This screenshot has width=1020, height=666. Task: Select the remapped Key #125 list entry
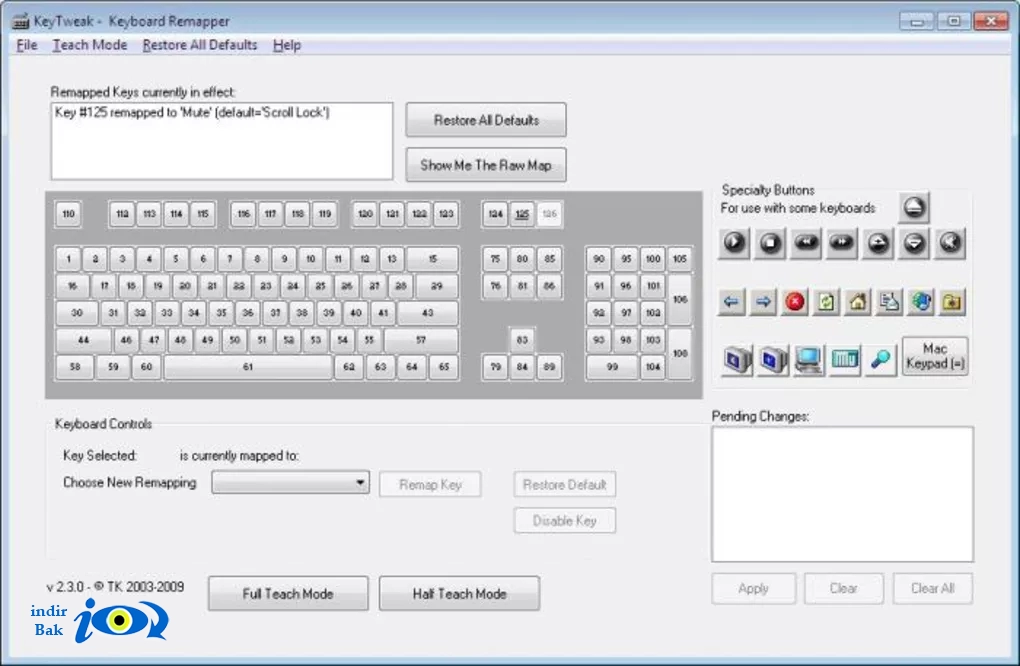click(193, 113)
